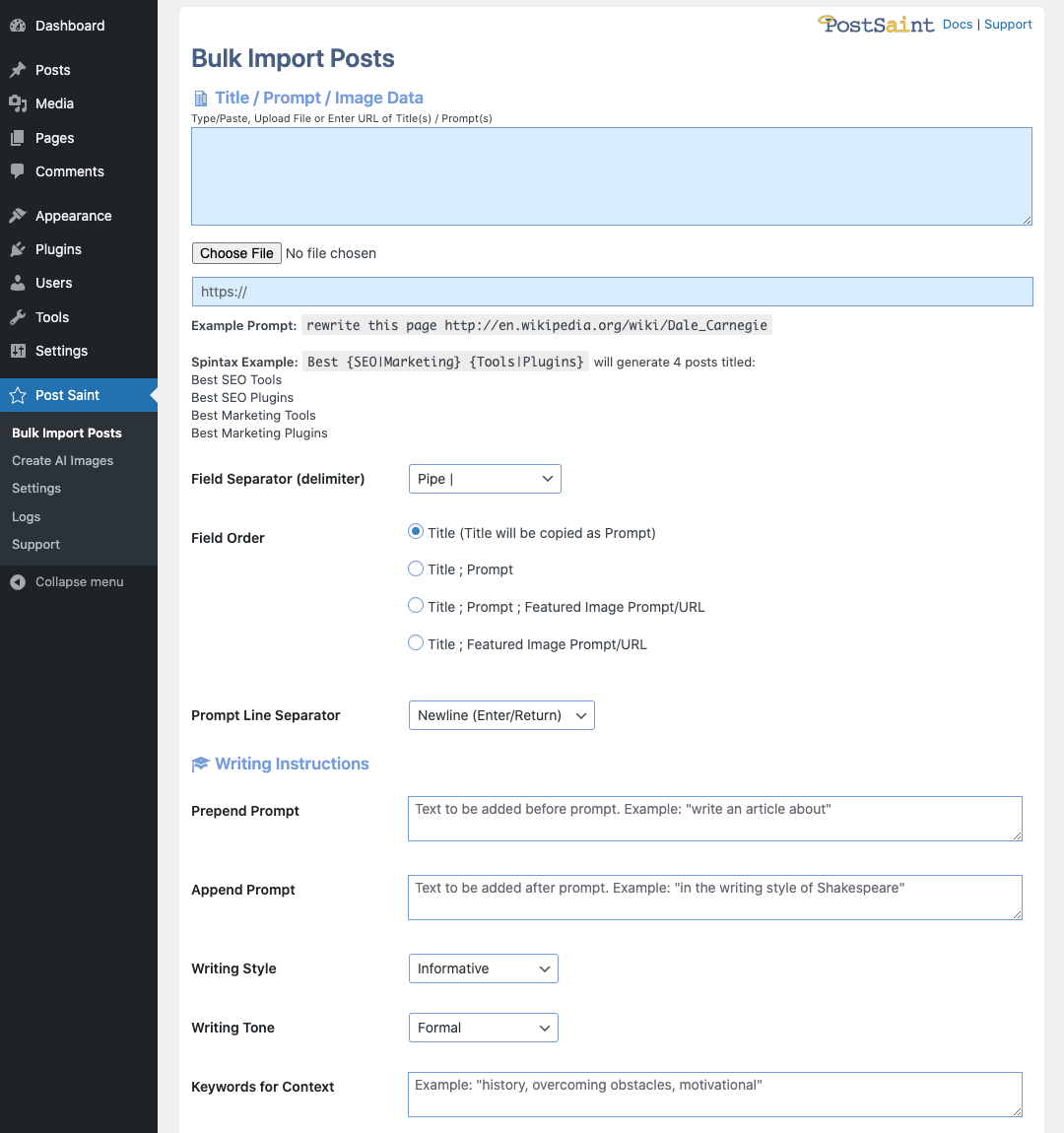Click the Posts pushpin icon
Screen dimensions: 1064x1133
pyautogui.click(x=18, y=70)
